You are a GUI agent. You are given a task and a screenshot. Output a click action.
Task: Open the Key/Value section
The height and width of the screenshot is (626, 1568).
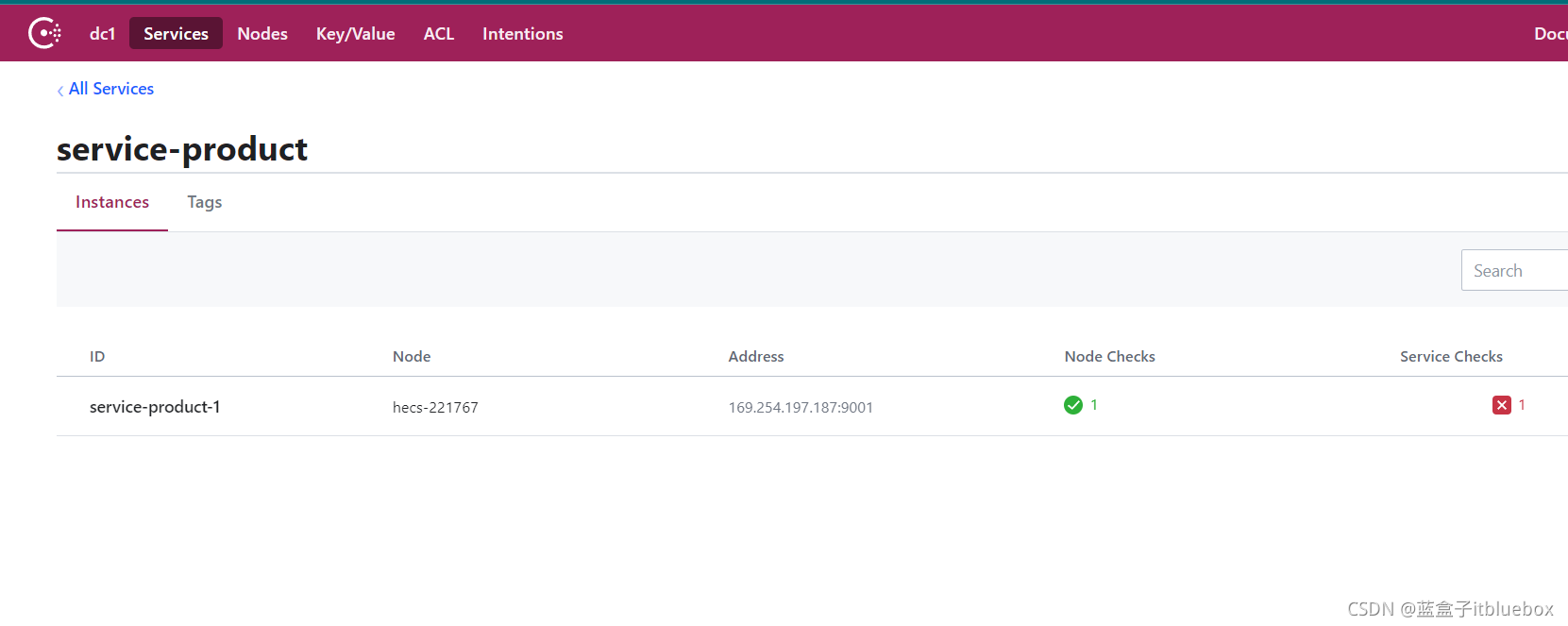pyautogui.click(x=355, y=33)
